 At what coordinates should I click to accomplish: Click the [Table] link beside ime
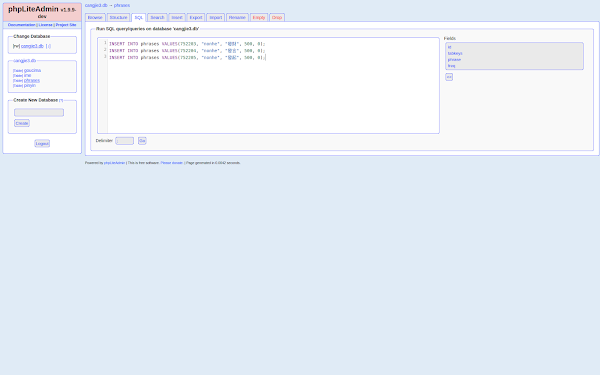pos(18,76)
